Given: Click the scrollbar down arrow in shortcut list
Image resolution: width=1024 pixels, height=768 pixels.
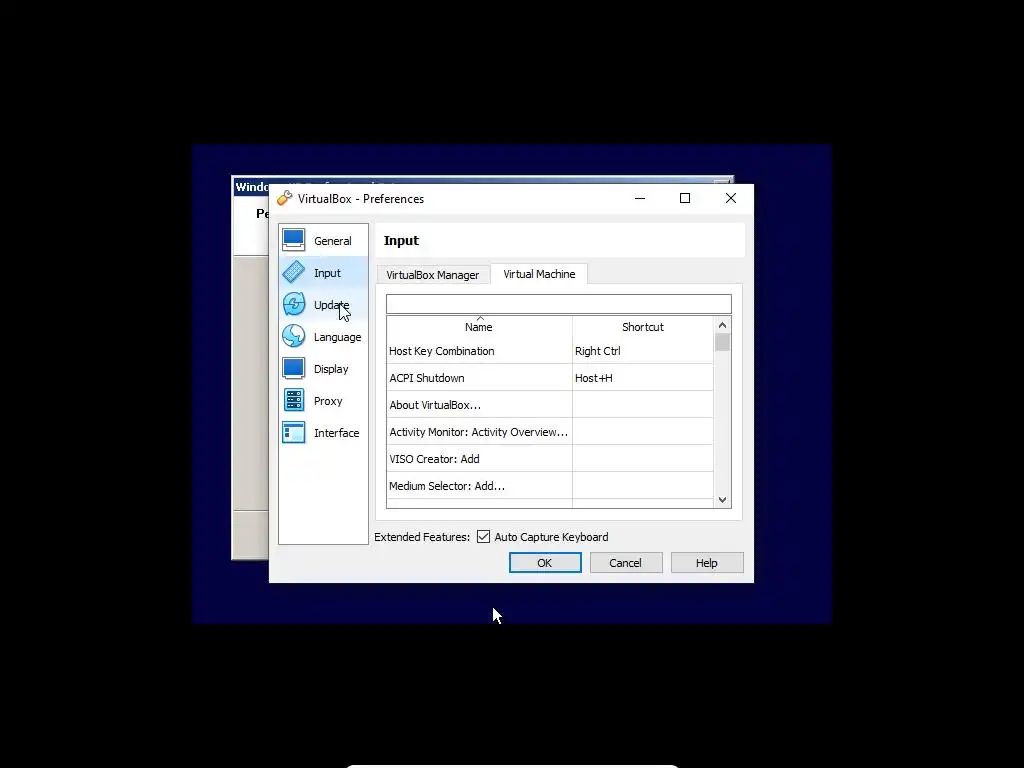Looking at the screenshot, I should point(722,500).
